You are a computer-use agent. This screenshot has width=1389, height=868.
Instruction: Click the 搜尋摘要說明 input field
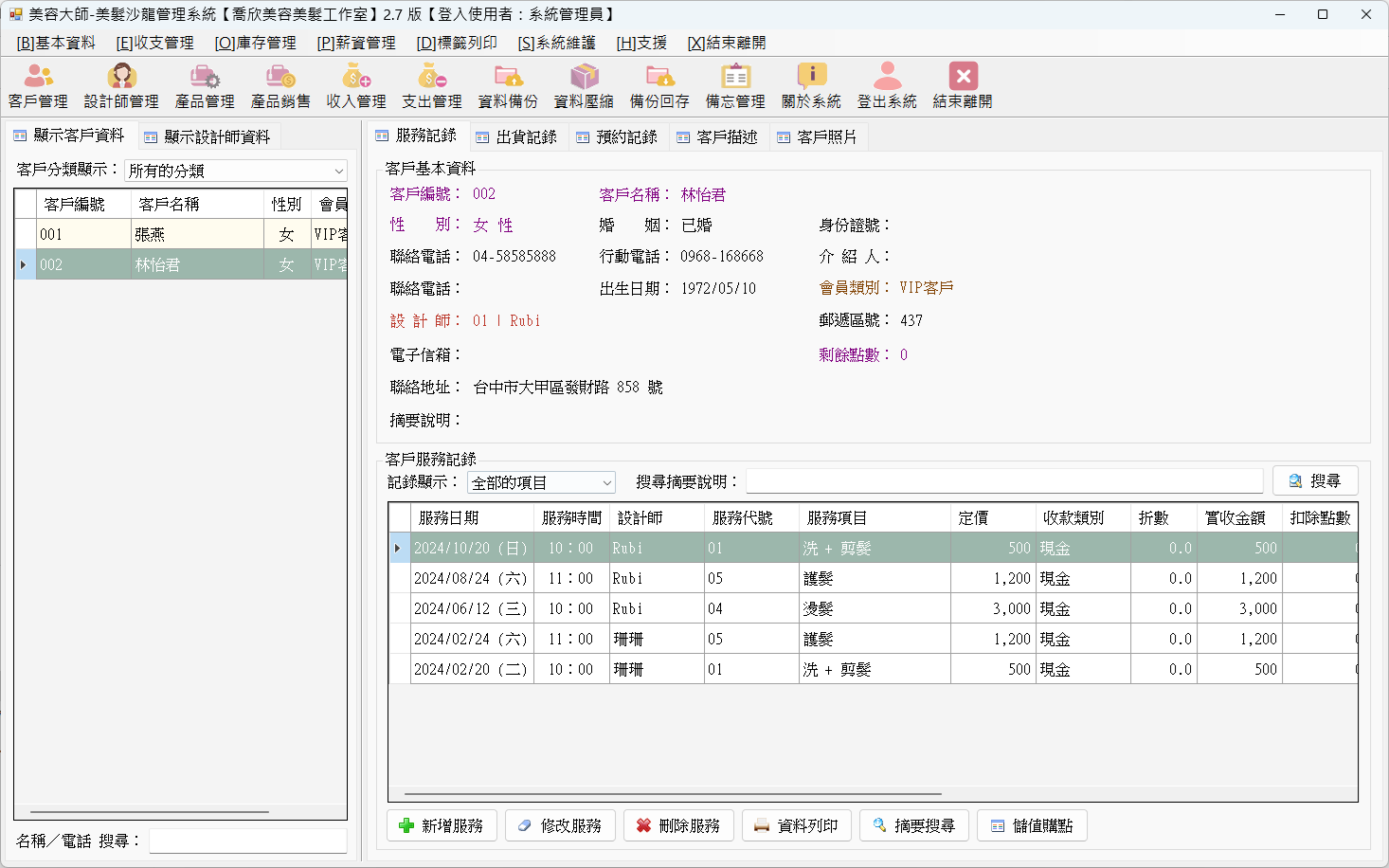tap(1004, 481)
